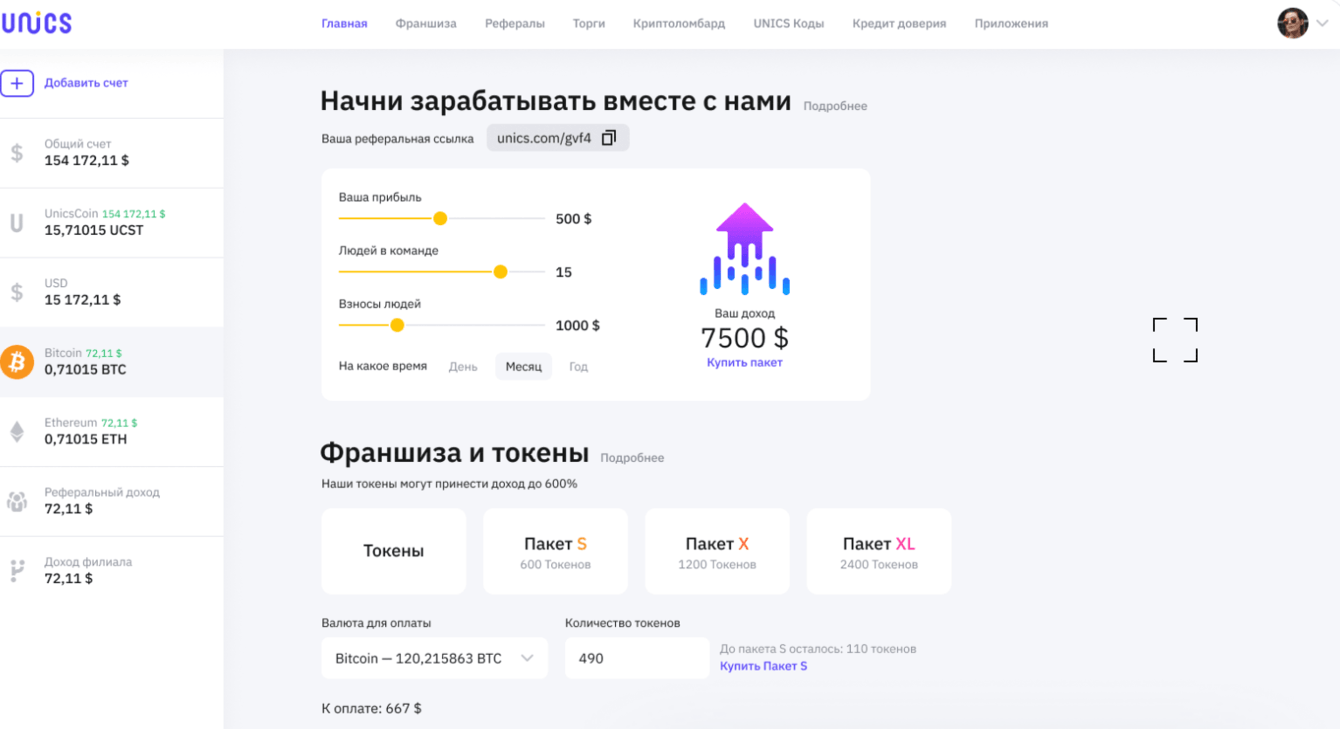Click the UnicsCoin U icon
This screenshot has width=1340, height=729.
(17, 222)
